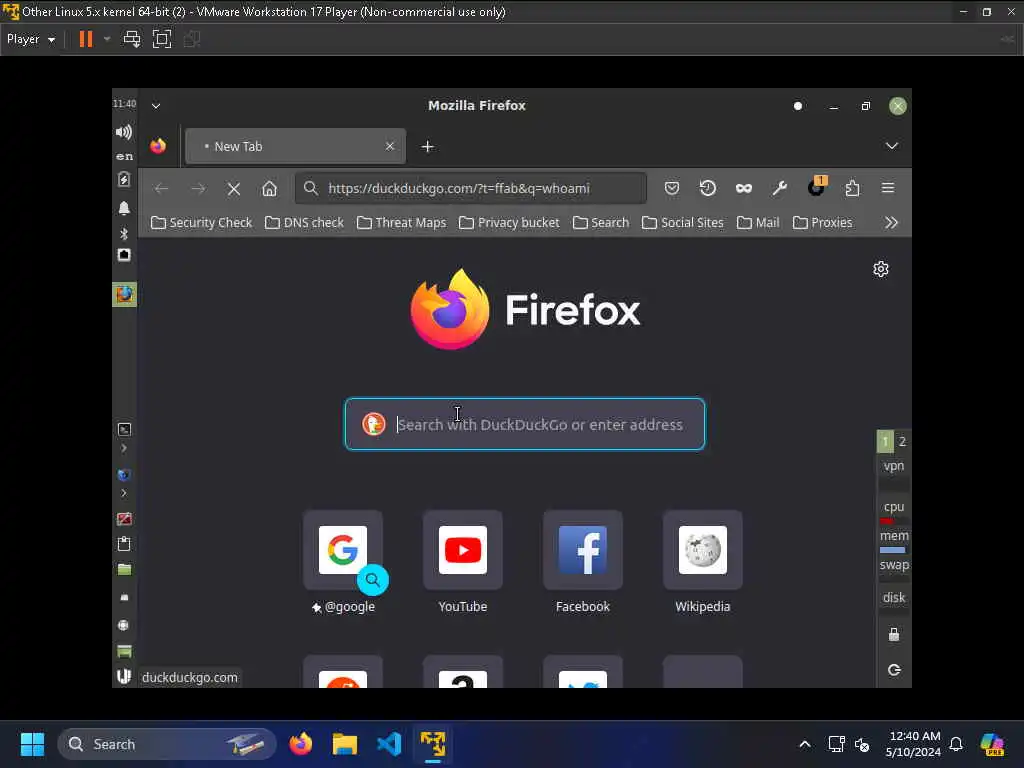
Task: Click the mem usage monitor
Action: pyautogui.click(x=893, y=541)
